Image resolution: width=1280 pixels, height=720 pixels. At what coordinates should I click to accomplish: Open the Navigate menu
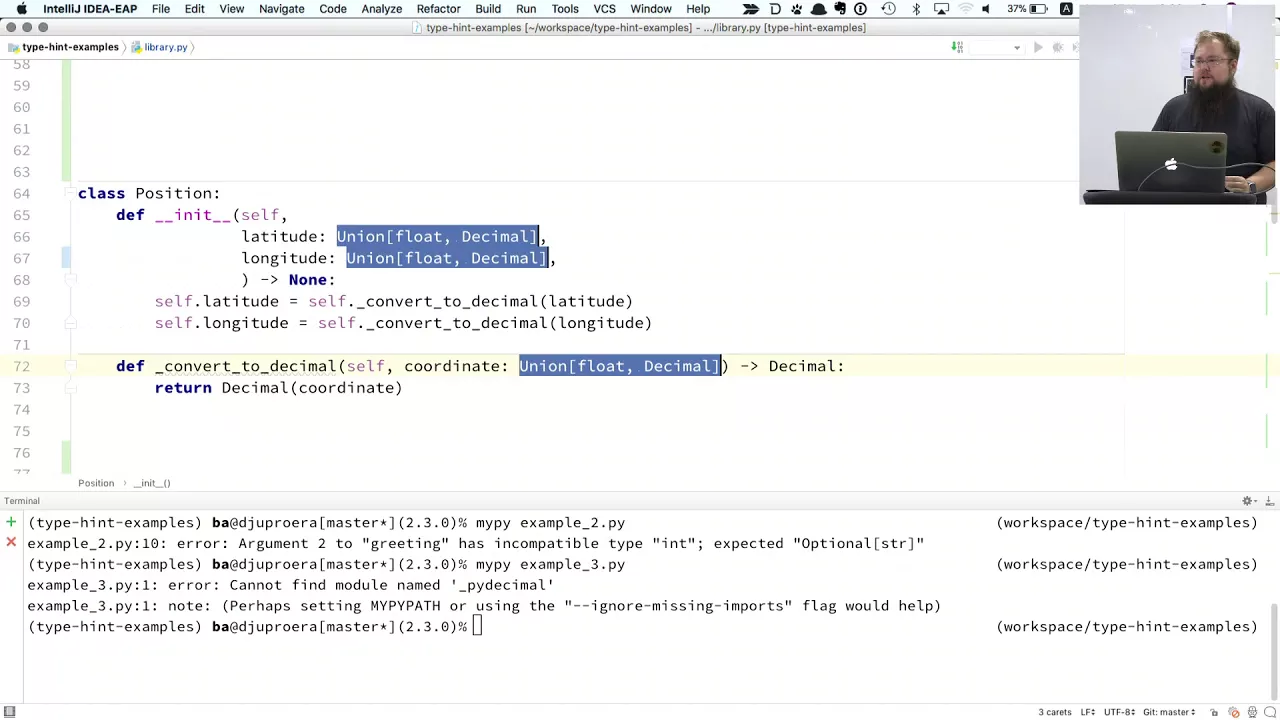(281, 9)
